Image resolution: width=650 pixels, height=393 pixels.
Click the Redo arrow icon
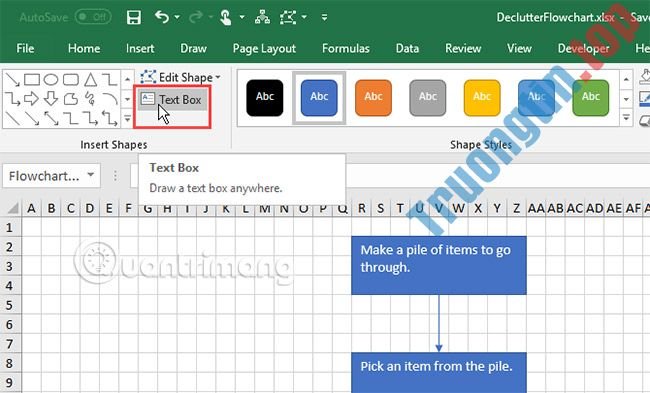pyautogui.click(x=196, y=17)
